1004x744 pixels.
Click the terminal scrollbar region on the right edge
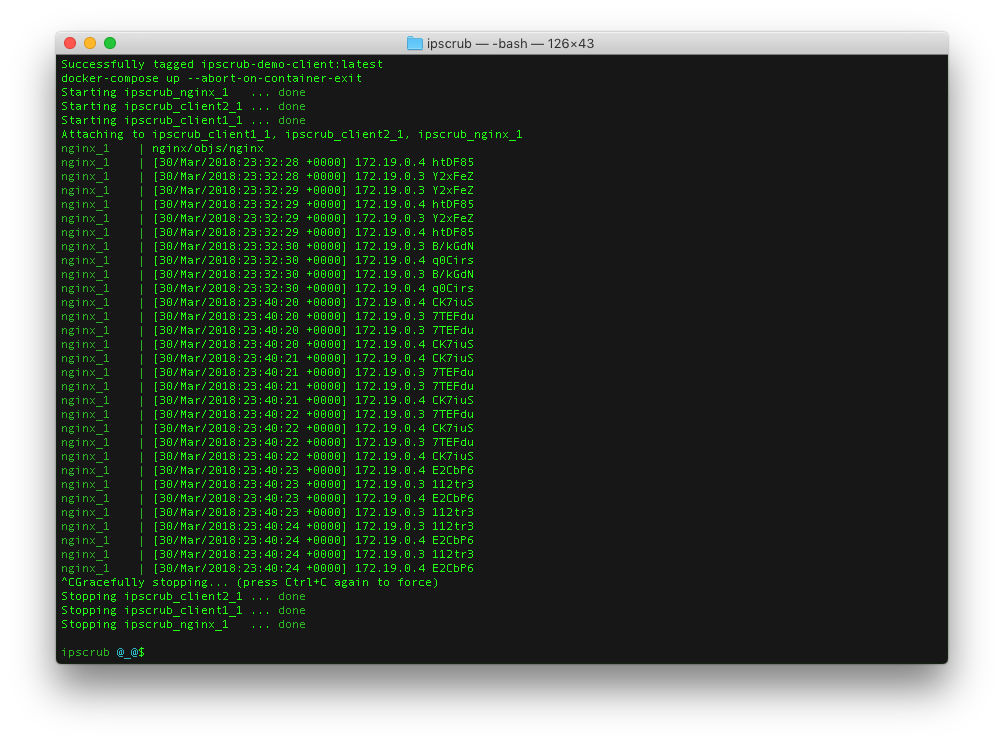941,350
